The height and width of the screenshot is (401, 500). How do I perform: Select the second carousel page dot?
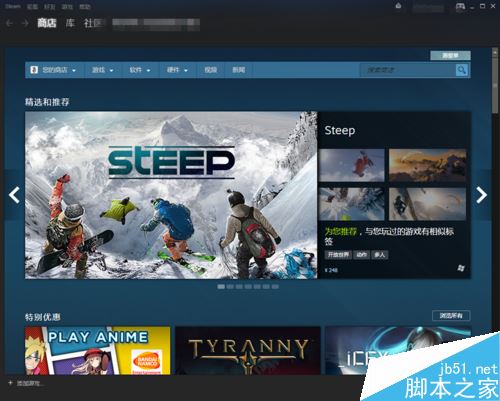230,286
